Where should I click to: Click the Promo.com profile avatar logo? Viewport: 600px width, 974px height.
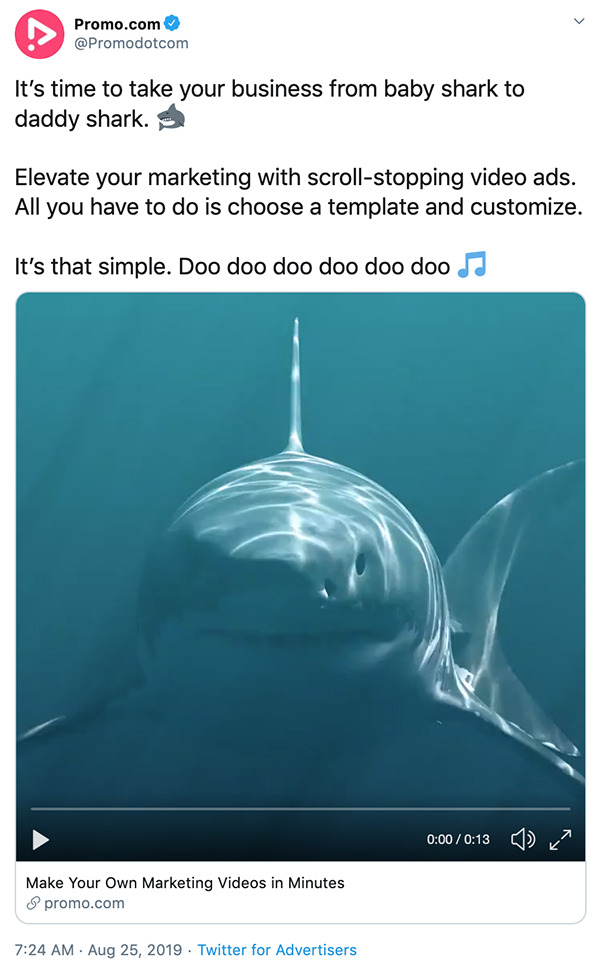tap(39, 34)
